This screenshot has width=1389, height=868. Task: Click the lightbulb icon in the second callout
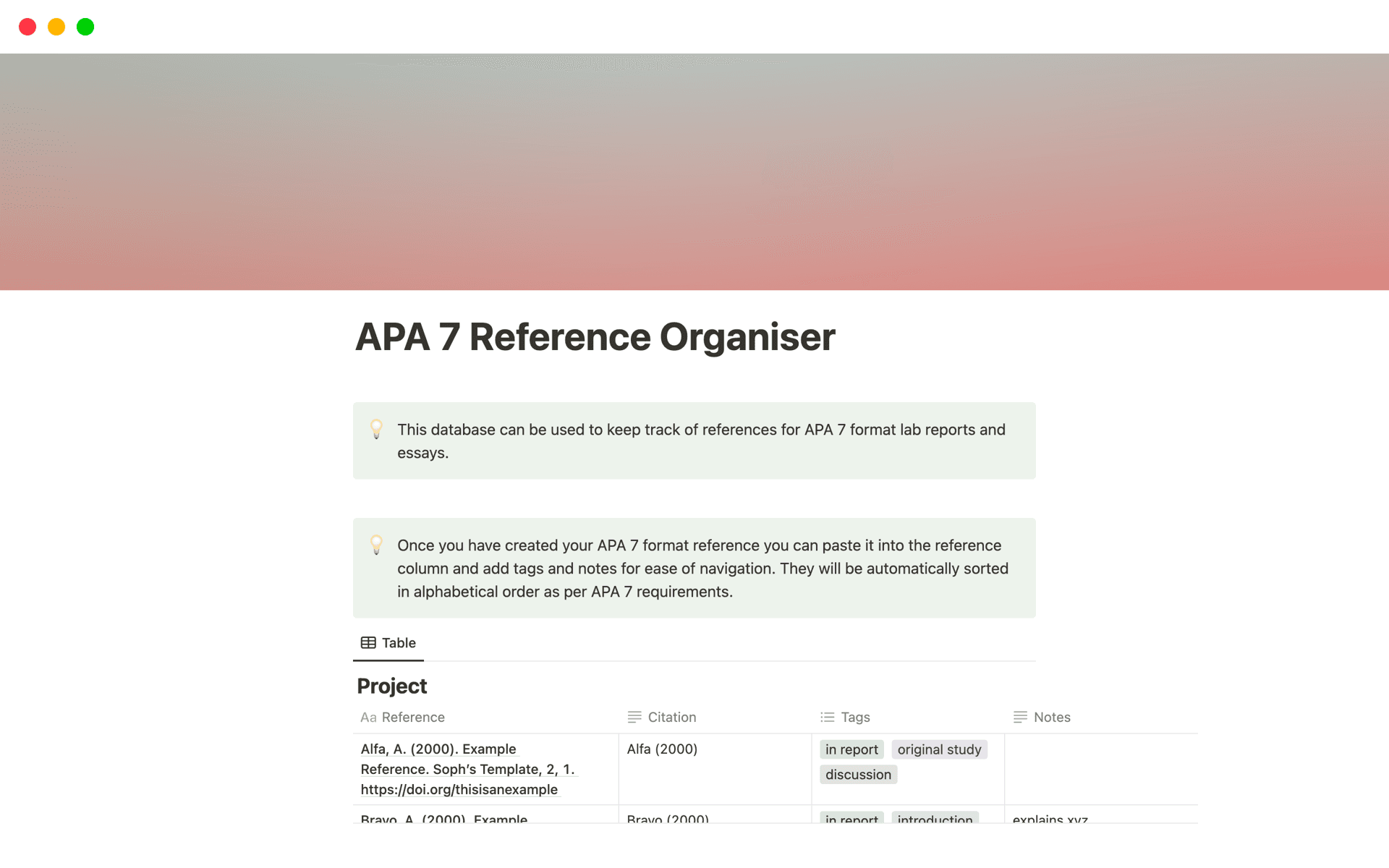(x=377, y=545)
